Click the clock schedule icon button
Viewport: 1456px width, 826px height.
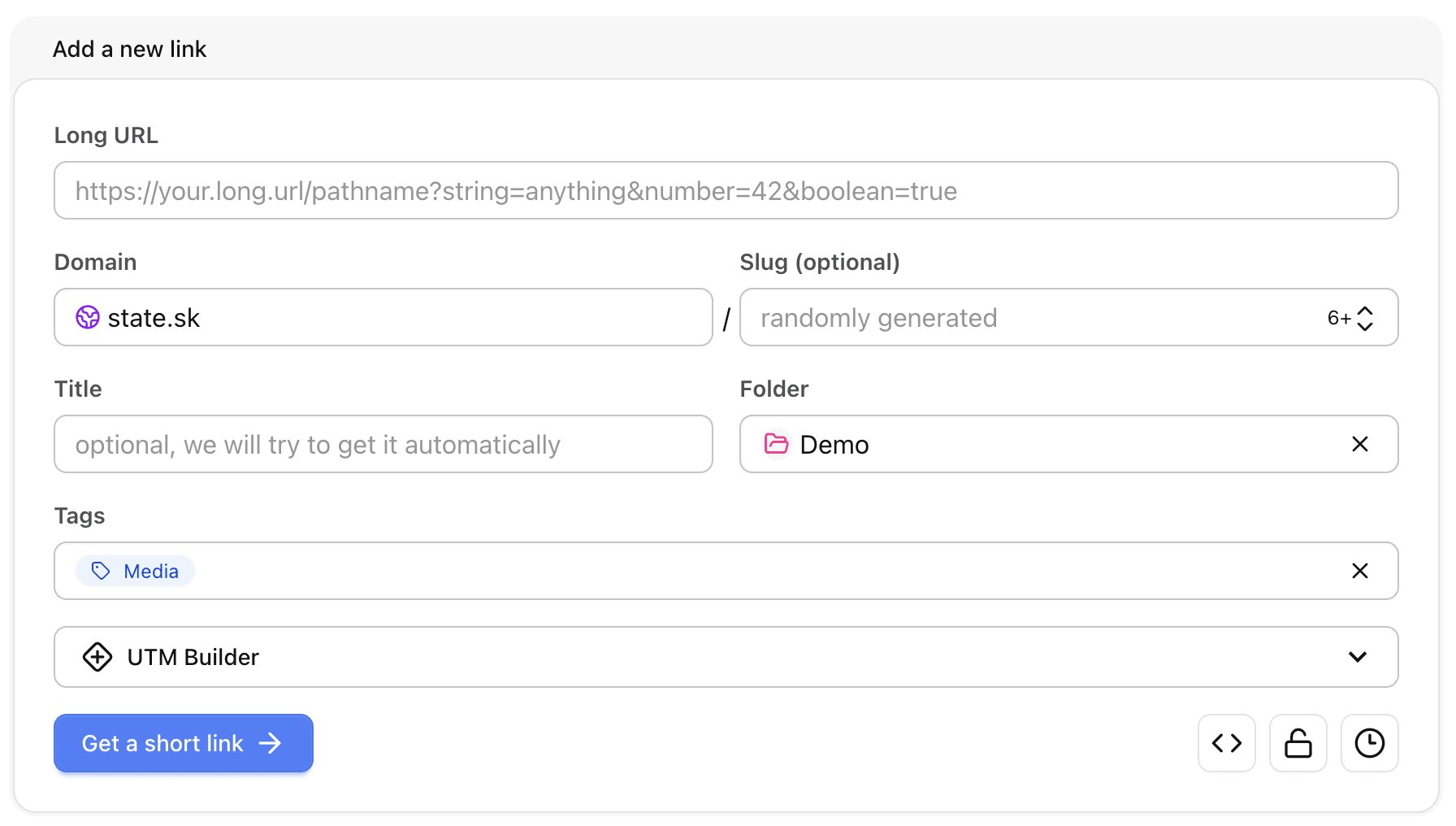pyautogui.click(x=1369, y=743)
